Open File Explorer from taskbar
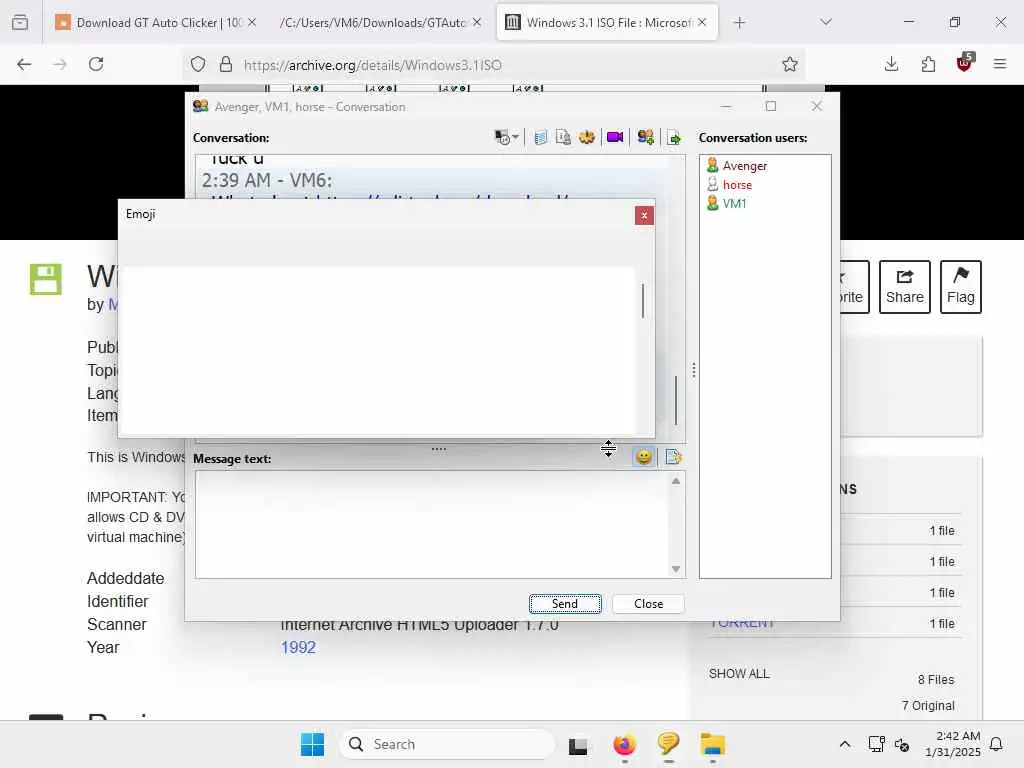1024x768 pixels. (x=712, y=744)
